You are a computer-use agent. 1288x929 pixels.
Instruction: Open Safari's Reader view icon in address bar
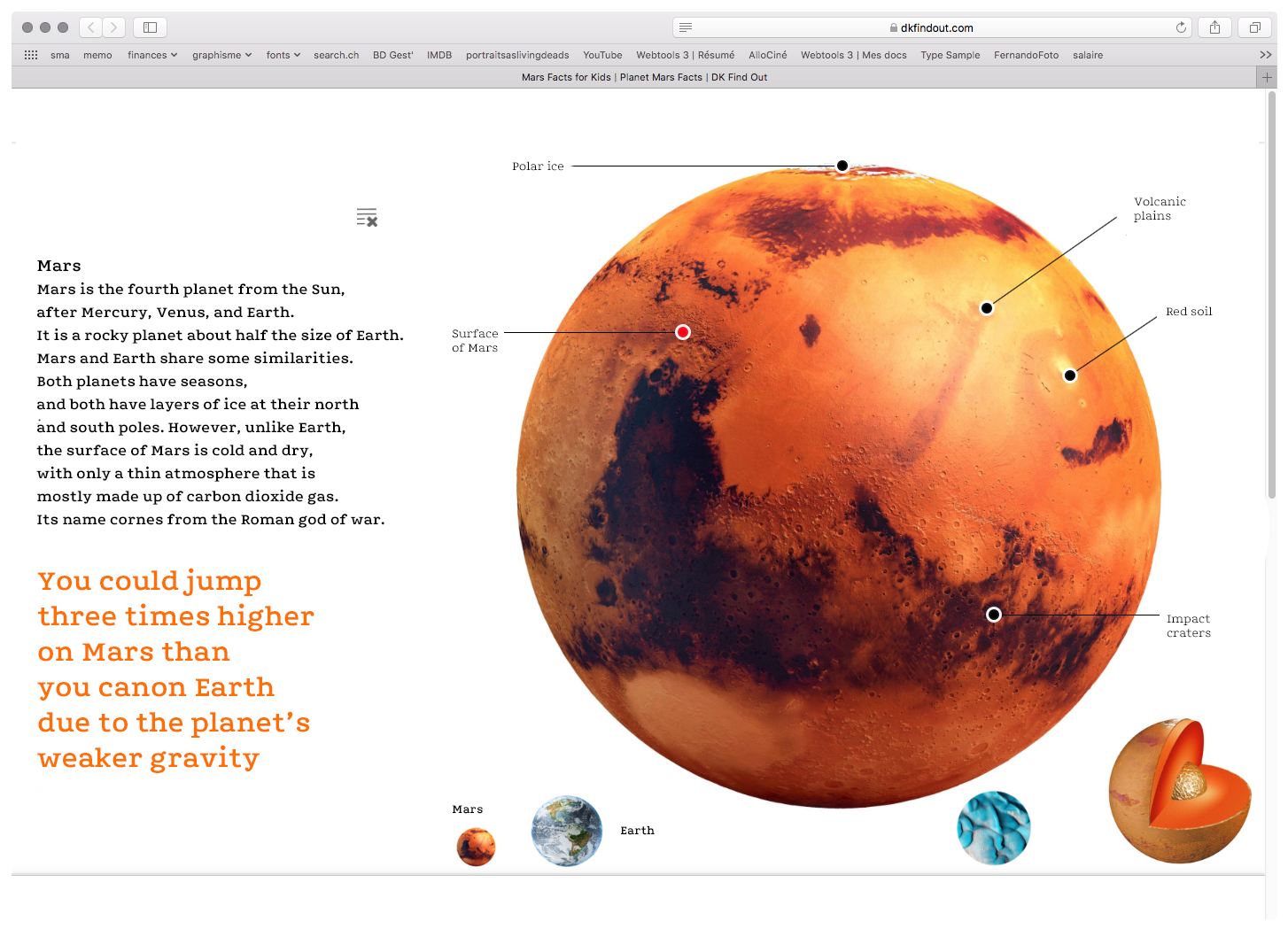[686, 27]
